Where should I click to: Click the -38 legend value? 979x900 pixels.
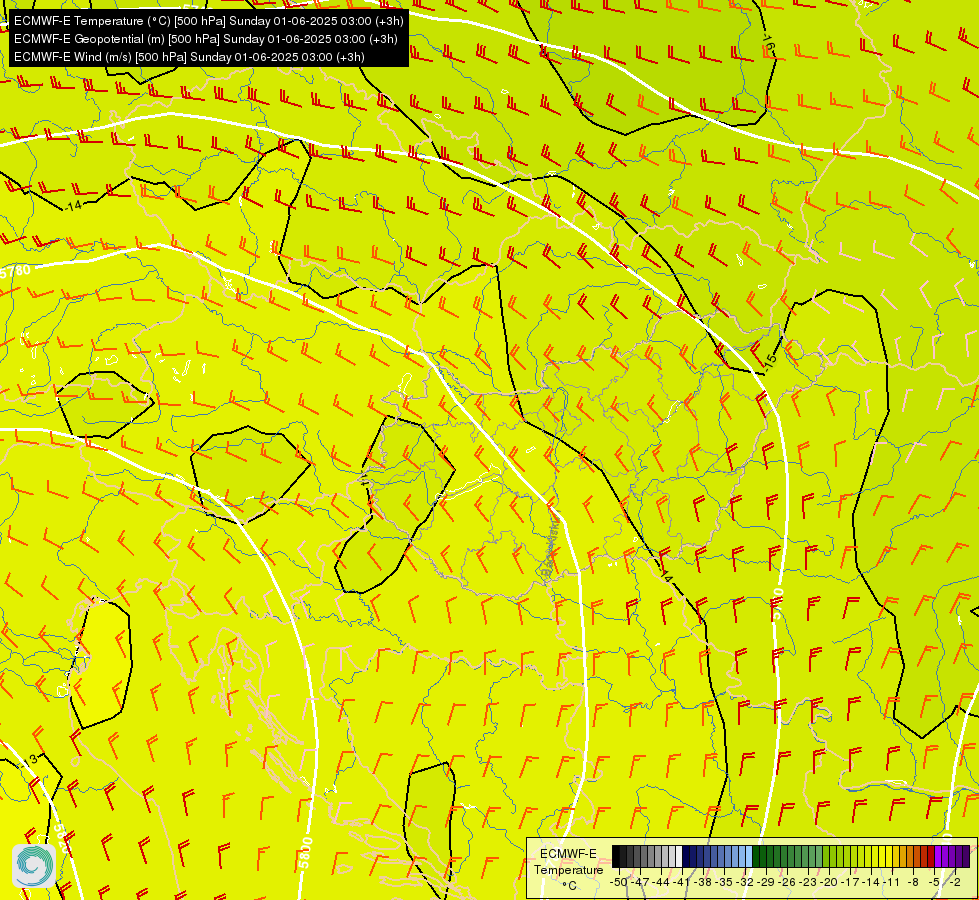702,882
